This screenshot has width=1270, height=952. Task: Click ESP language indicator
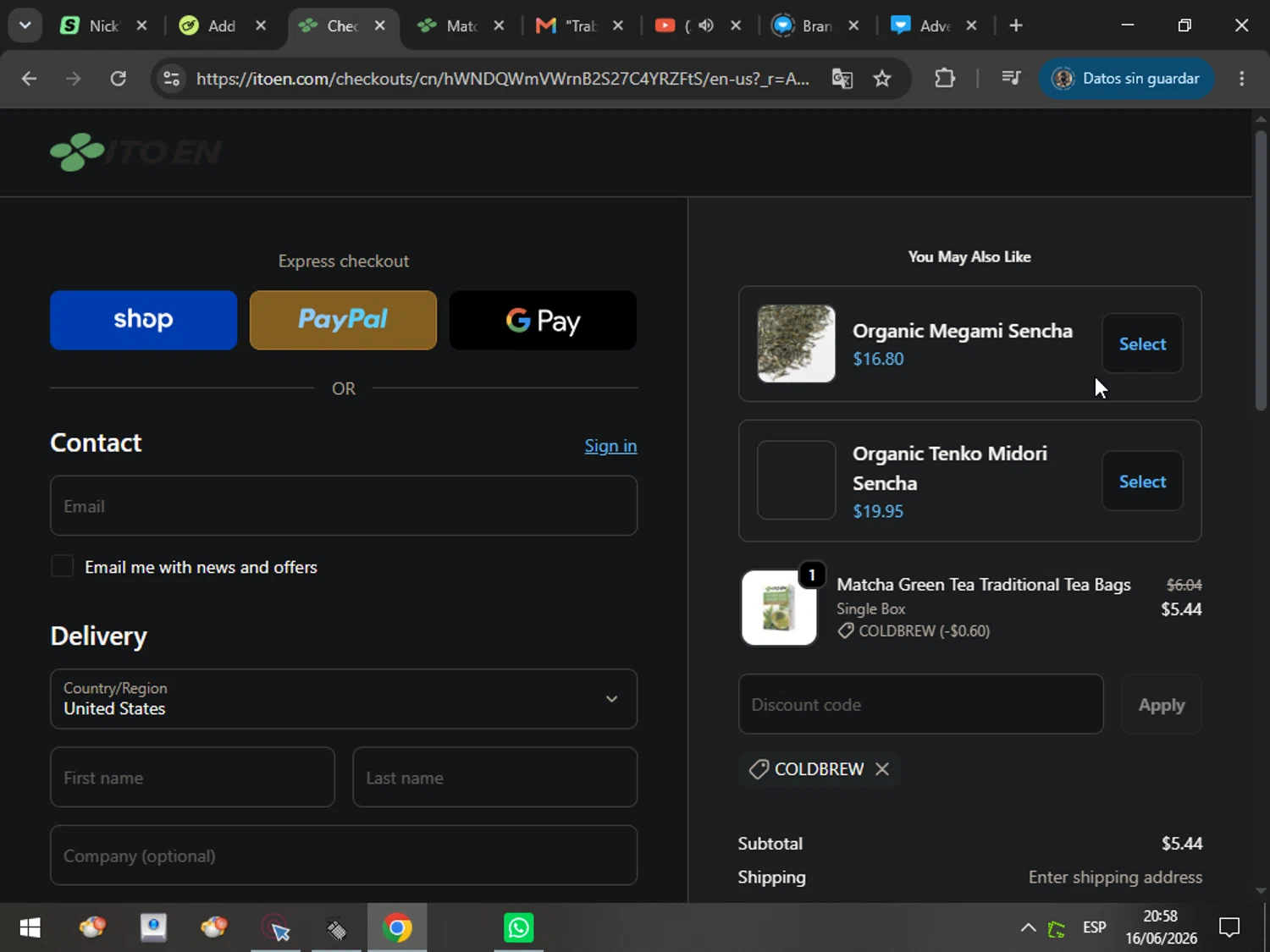click(1094, 927)
